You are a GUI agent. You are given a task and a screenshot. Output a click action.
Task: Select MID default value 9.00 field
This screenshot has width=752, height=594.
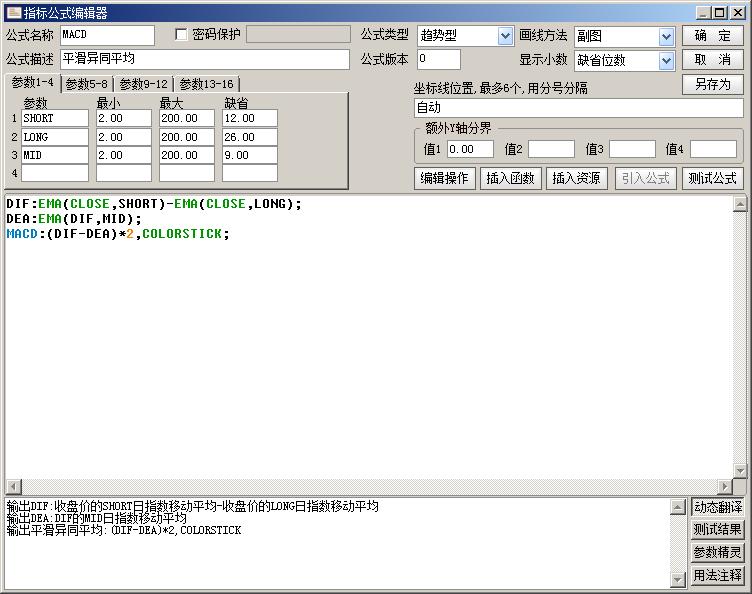click(250, 155)
